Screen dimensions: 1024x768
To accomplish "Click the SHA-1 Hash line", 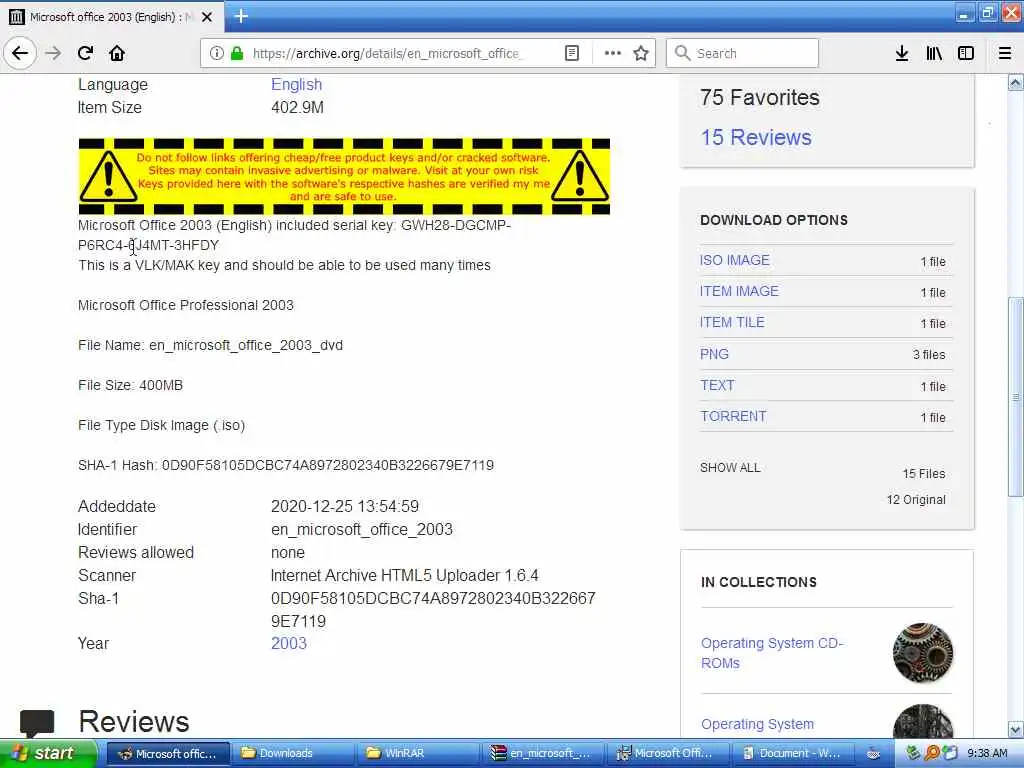I will click(x=286, y=465).
